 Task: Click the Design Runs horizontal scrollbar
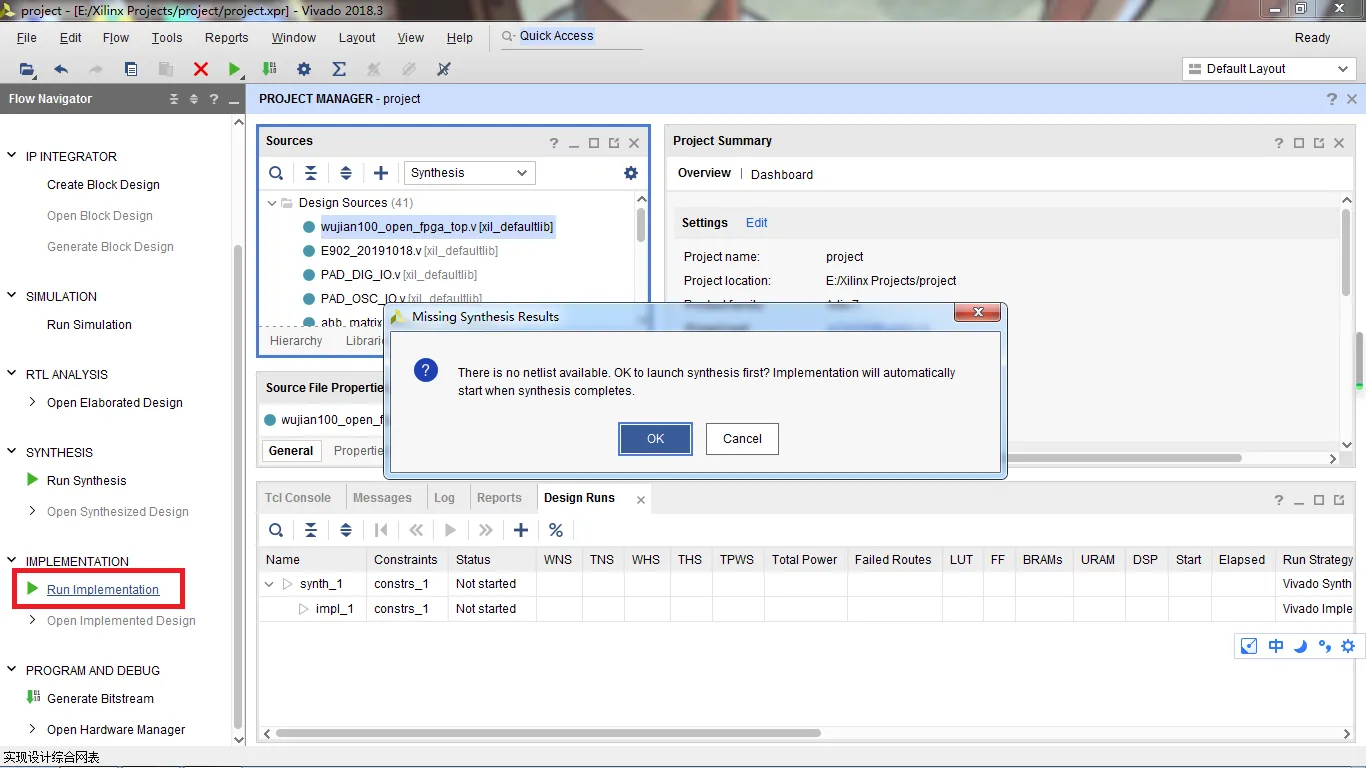(x=548, y=733)
